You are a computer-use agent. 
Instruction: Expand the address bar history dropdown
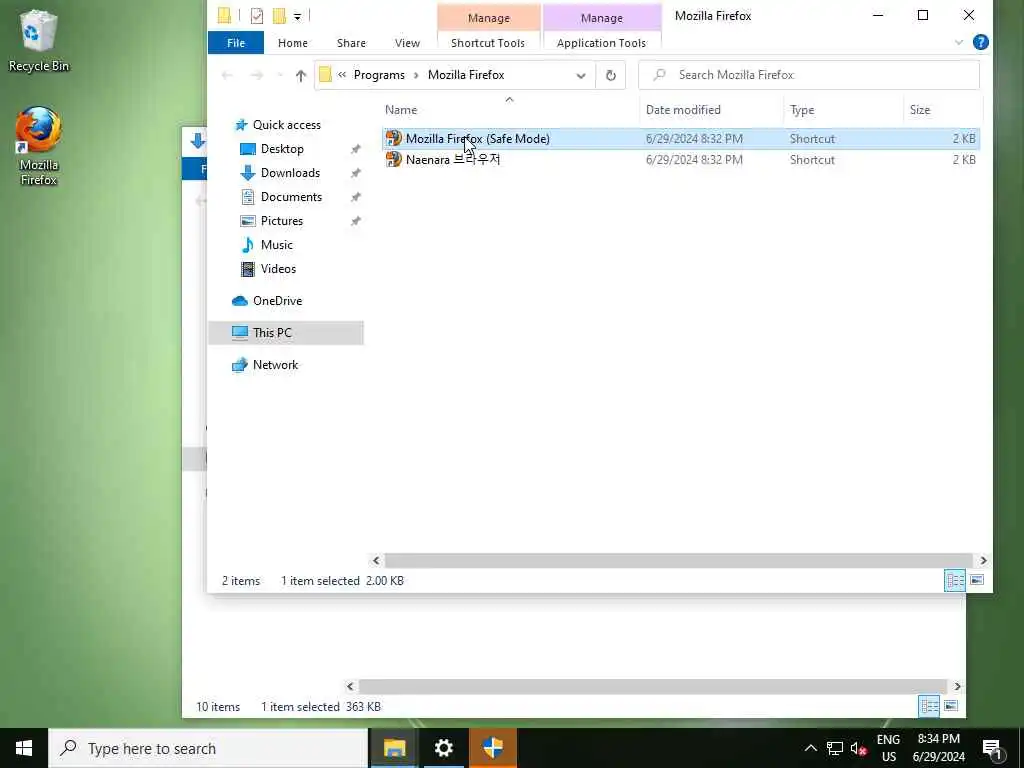(581, 75)
